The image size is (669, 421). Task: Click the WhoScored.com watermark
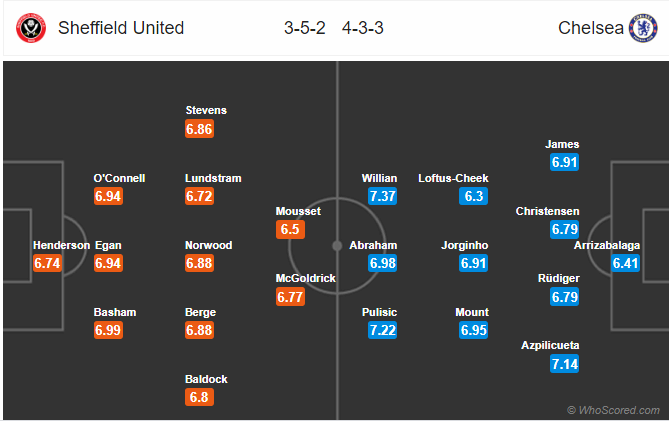click(x=614, y=410)
